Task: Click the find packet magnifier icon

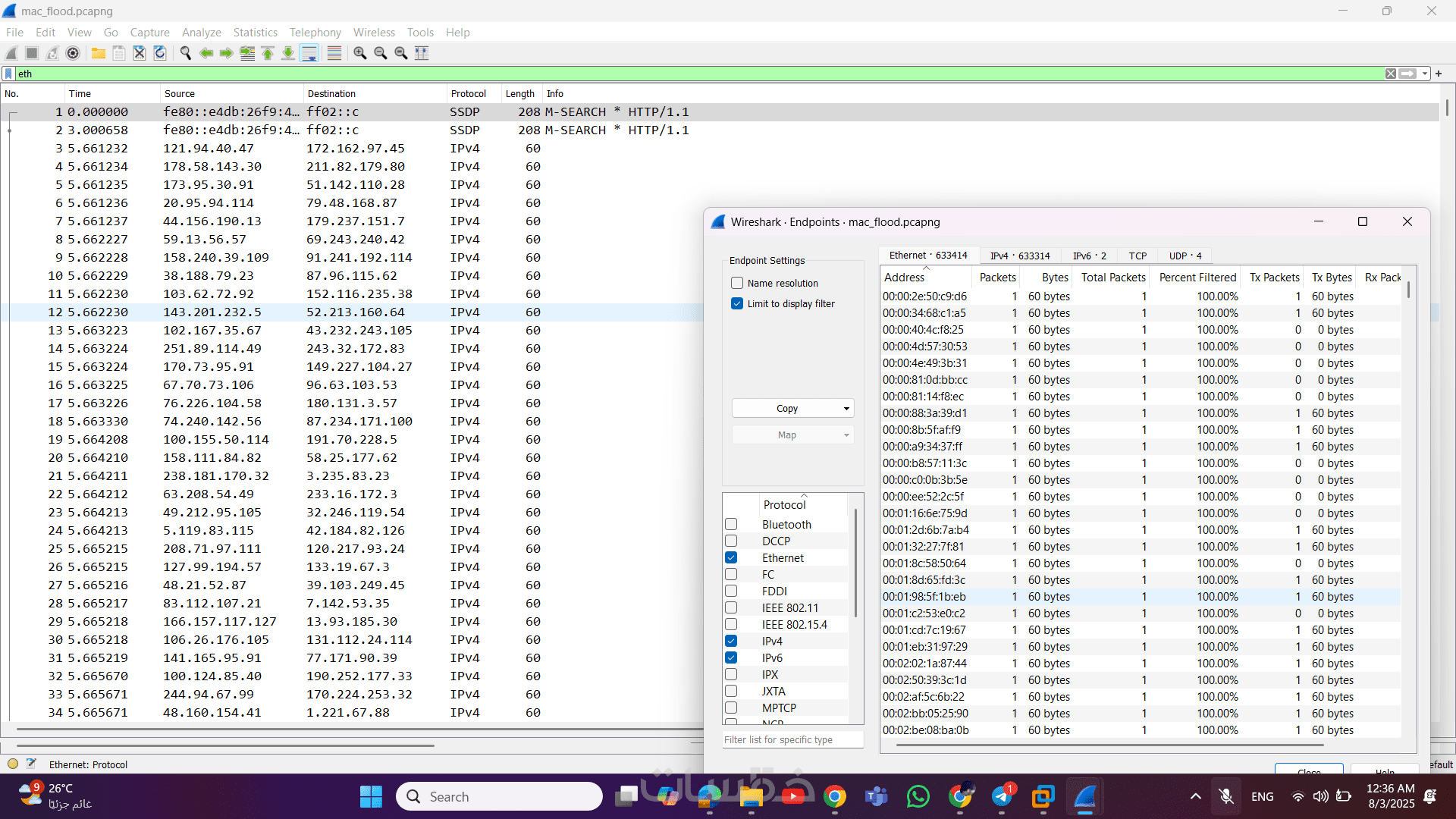Action: pyautogui.click(x=186, y=53)
